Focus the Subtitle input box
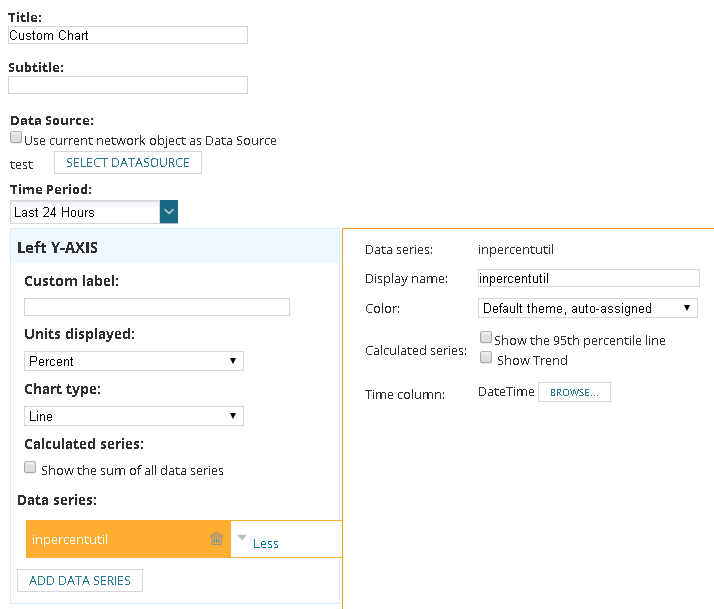714x609 pixels. tap(128, 85)
